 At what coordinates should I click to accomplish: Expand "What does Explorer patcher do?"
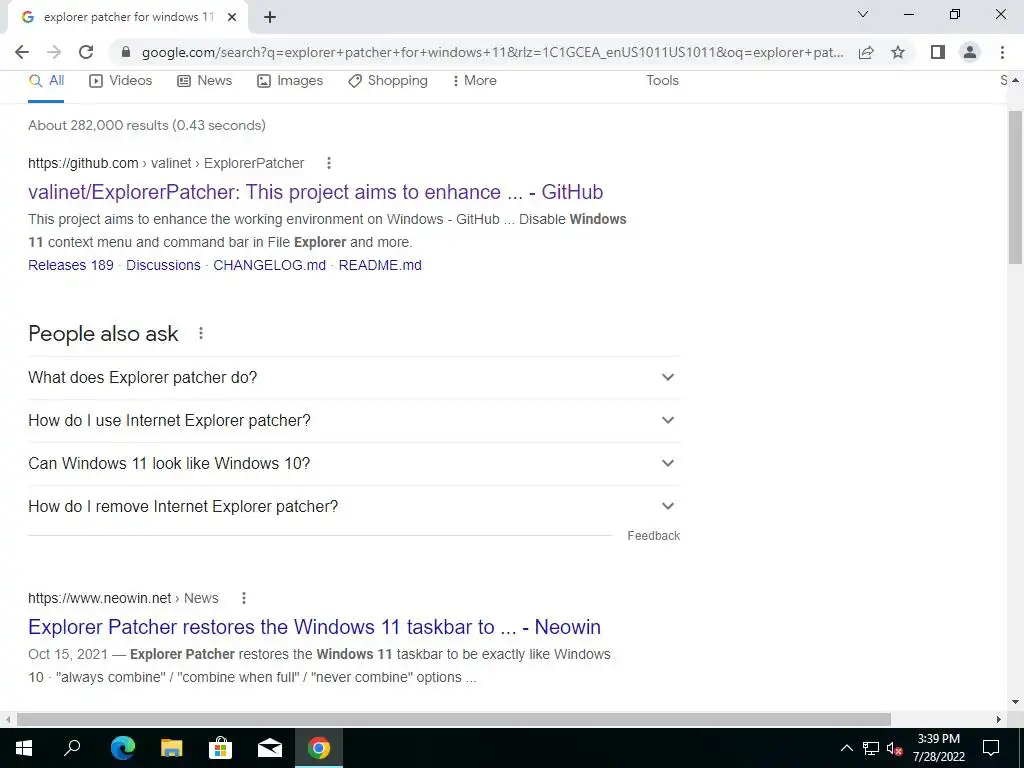click(354, 377)
